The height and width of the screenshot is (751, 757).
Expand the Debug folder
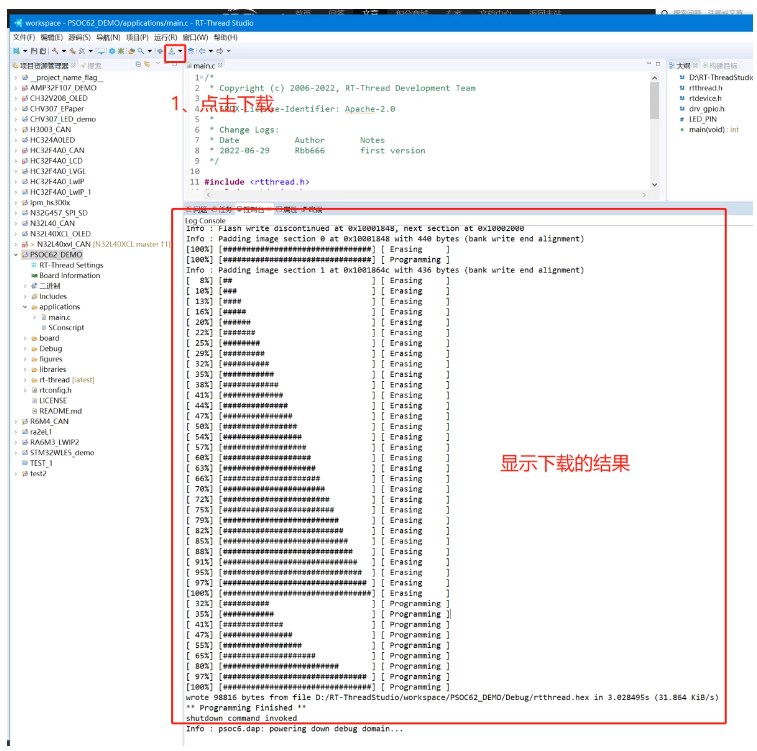[x=25, y=348]
